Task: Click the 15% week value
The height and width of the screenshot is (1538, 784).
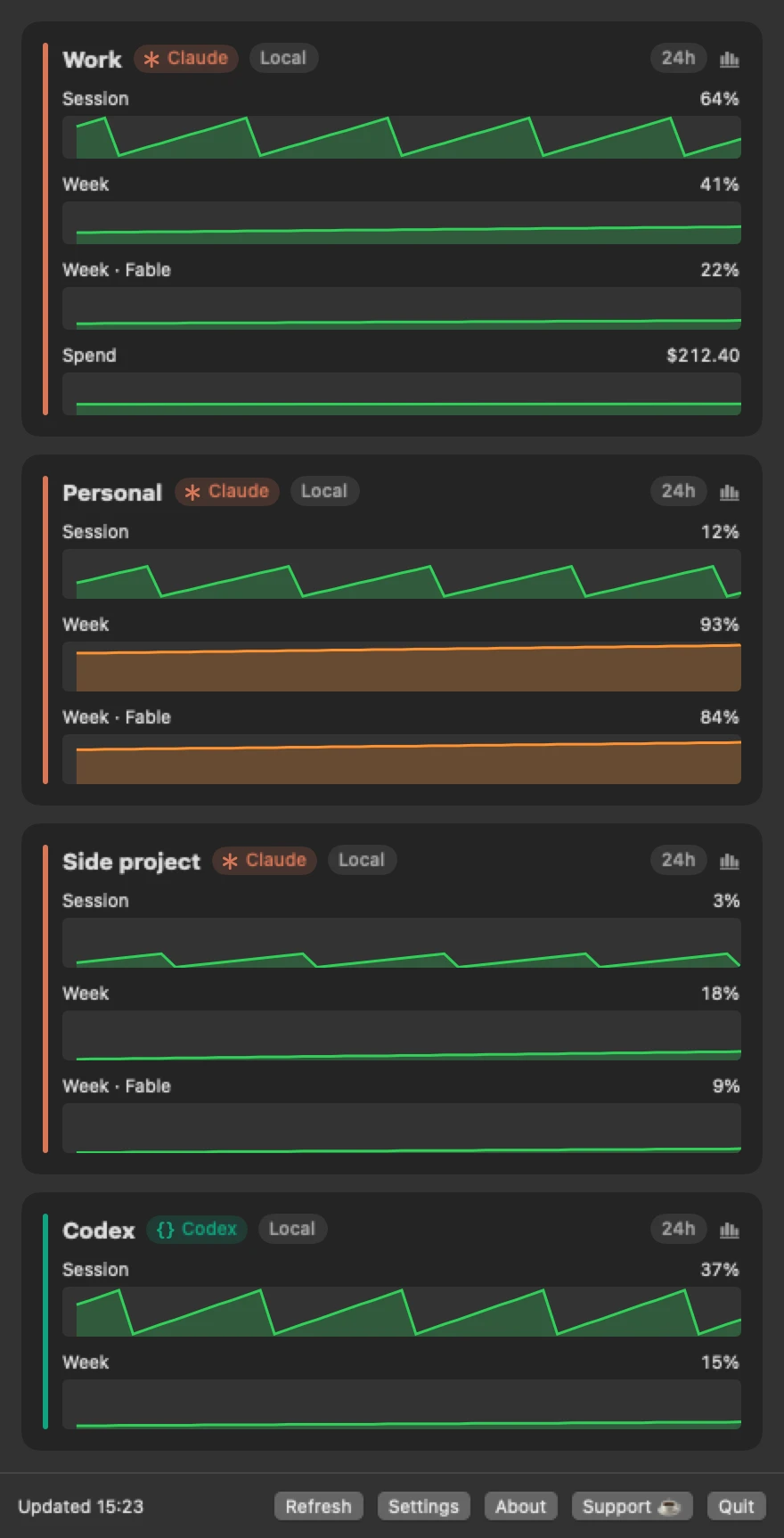Action: 720,1362
